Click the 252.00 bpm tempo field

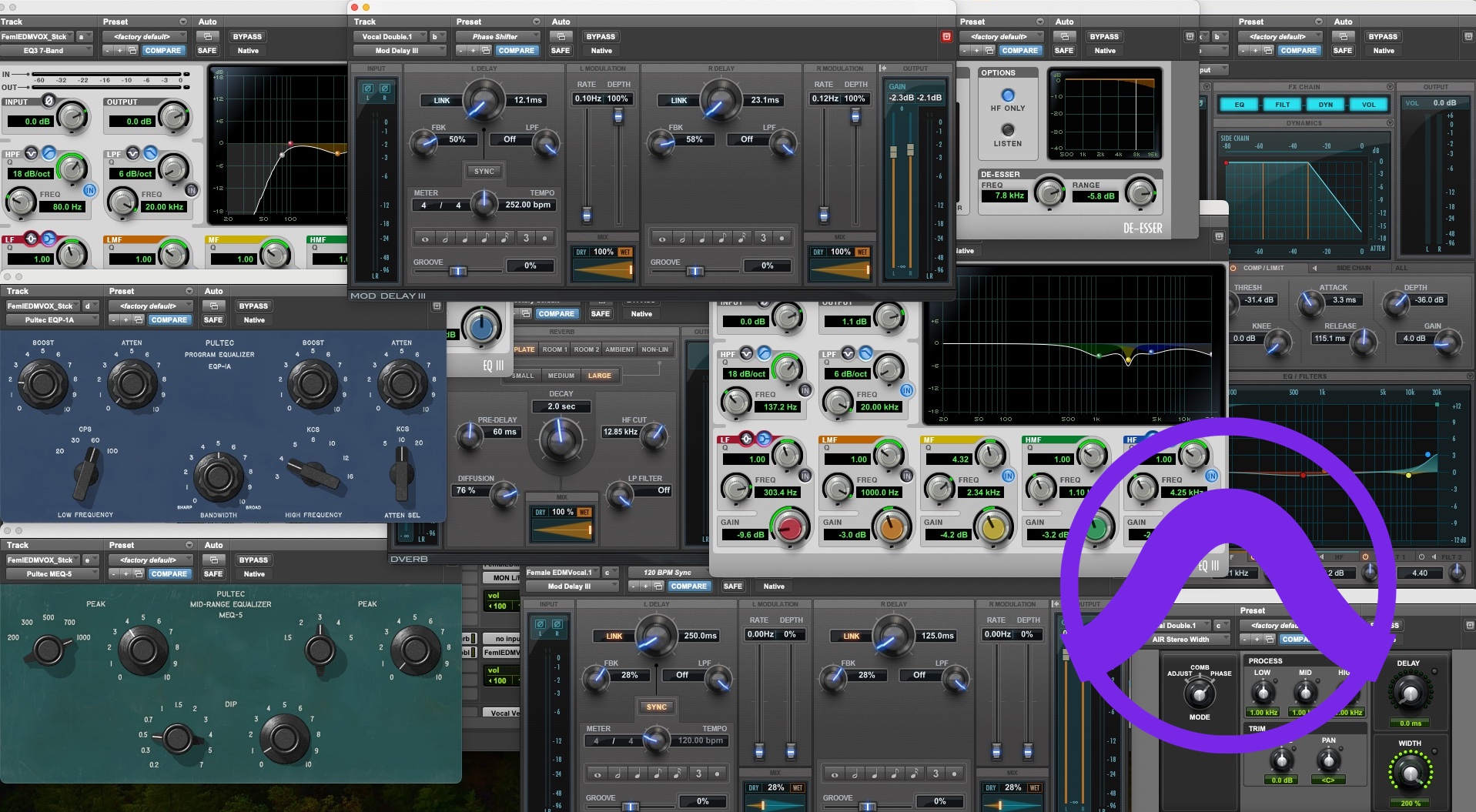(x=527, y=206)
